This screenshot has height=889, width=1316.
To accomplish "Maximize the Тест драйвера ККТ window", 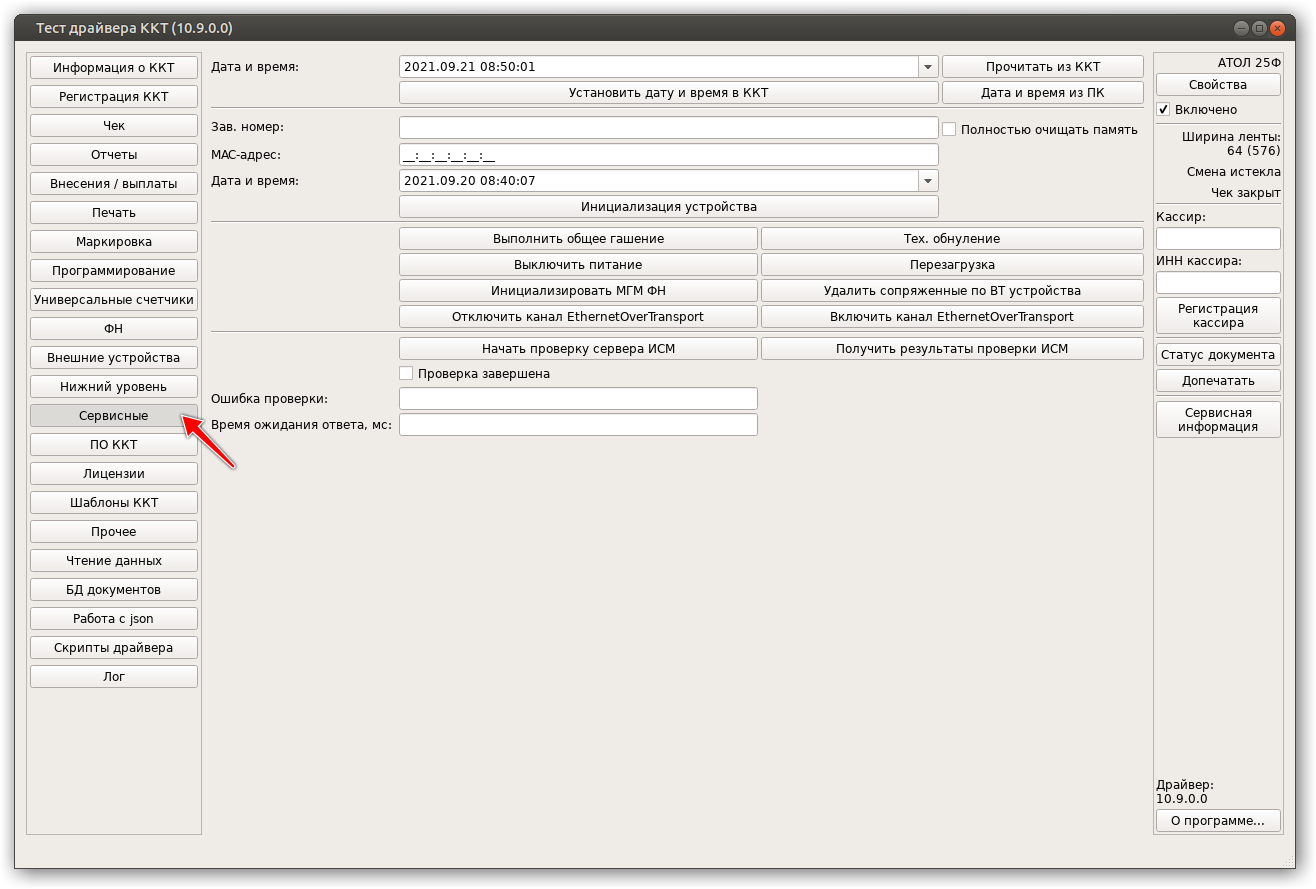I will coord(1260,29).
